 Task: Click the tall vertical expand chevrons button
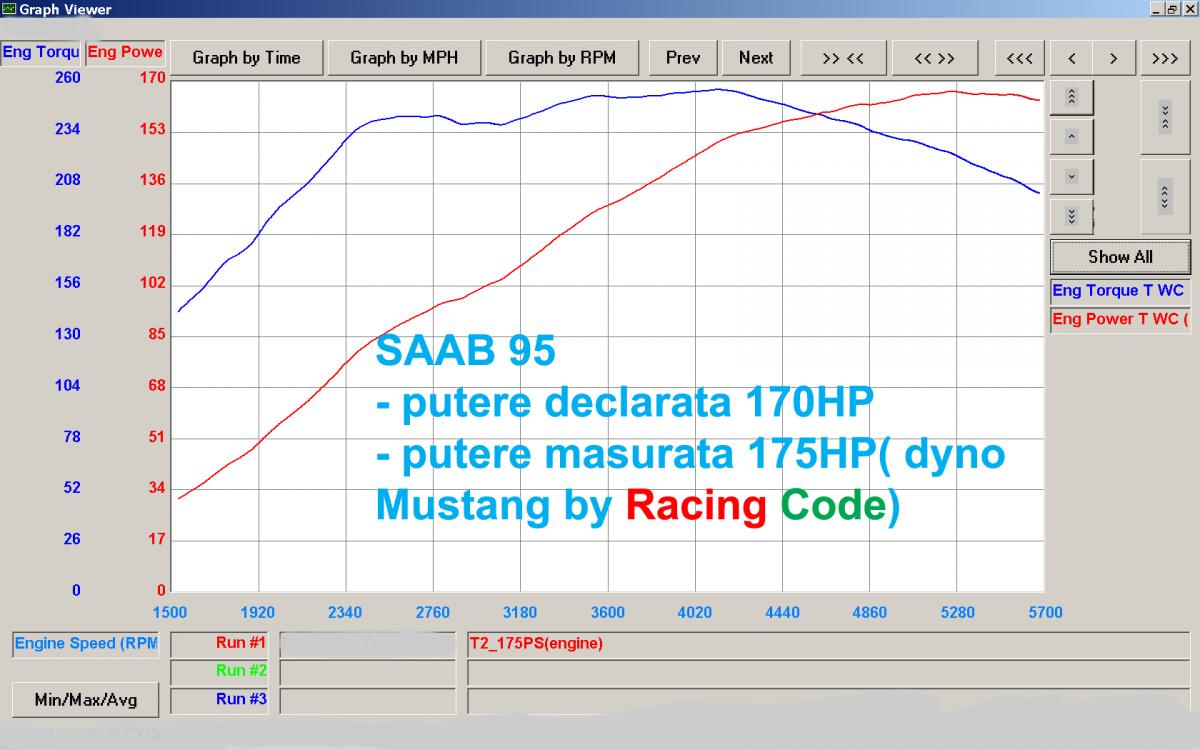coord(1165,195)
